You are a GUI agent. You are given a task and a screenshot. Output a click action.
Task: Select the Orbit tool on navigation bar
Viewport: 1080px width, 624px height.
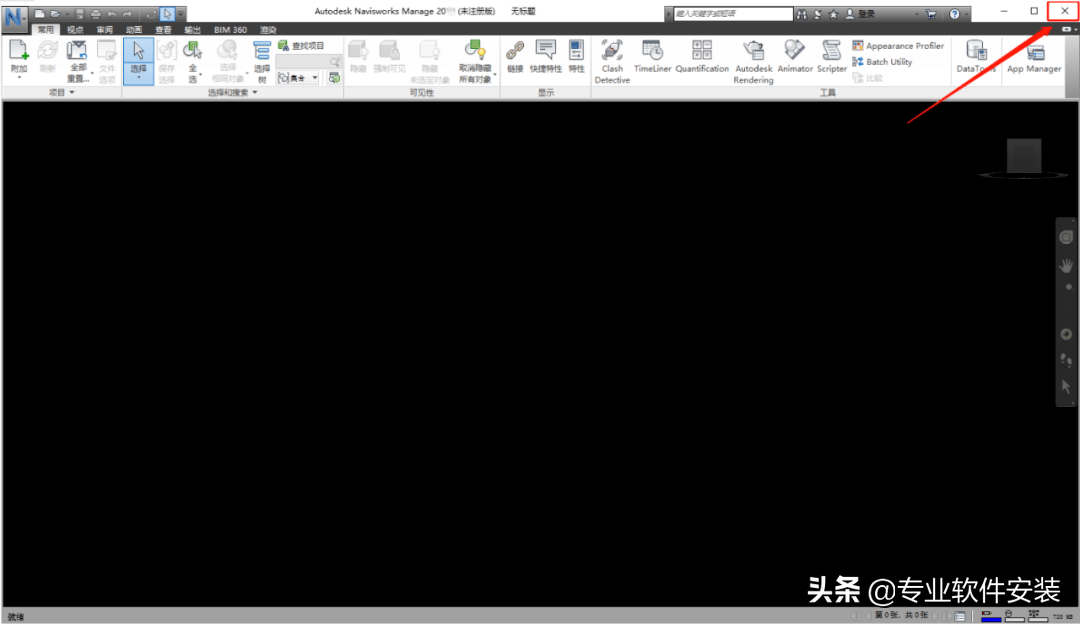click(1066, 334)
